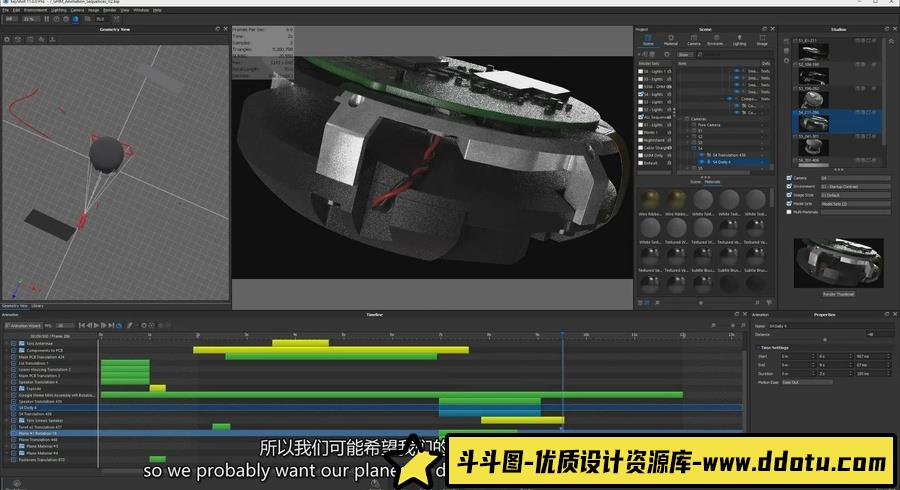
Task: Click the Animation Wizard button
Action: pyautogui.click(x=24, y=325)
